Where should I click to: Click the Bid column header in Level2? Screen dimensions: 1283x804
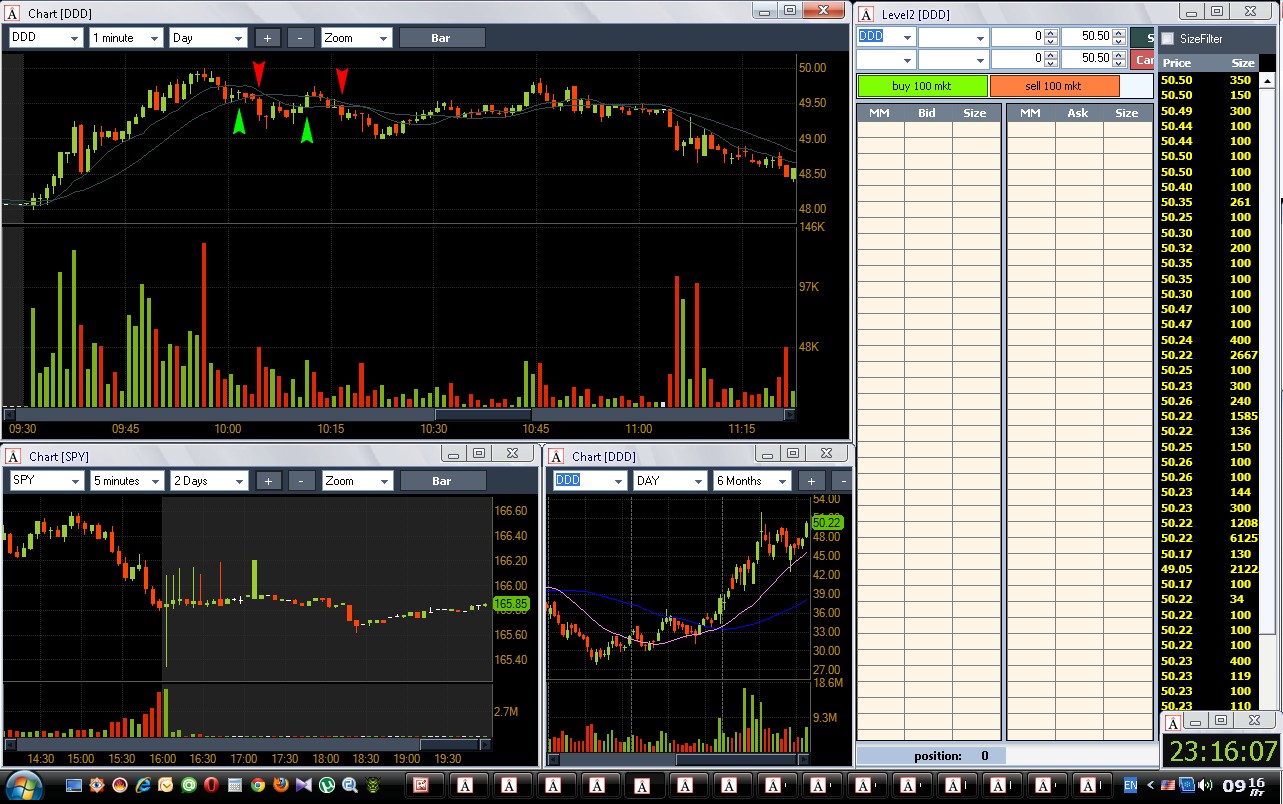tap(927, 113)
